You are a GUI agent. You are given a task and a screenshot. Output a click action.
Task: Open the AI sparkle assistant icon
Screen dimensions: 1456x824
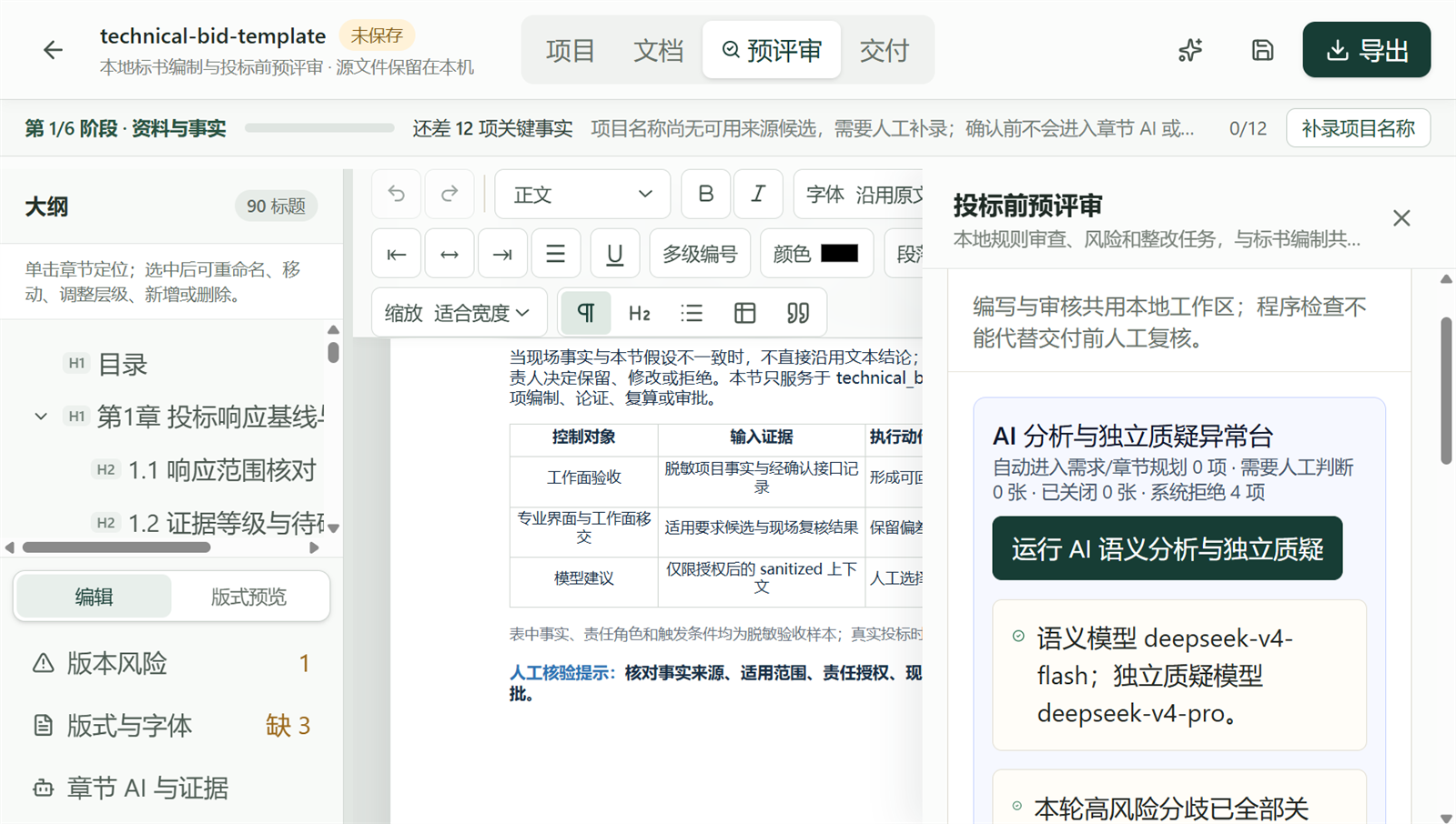[1189, 50]
